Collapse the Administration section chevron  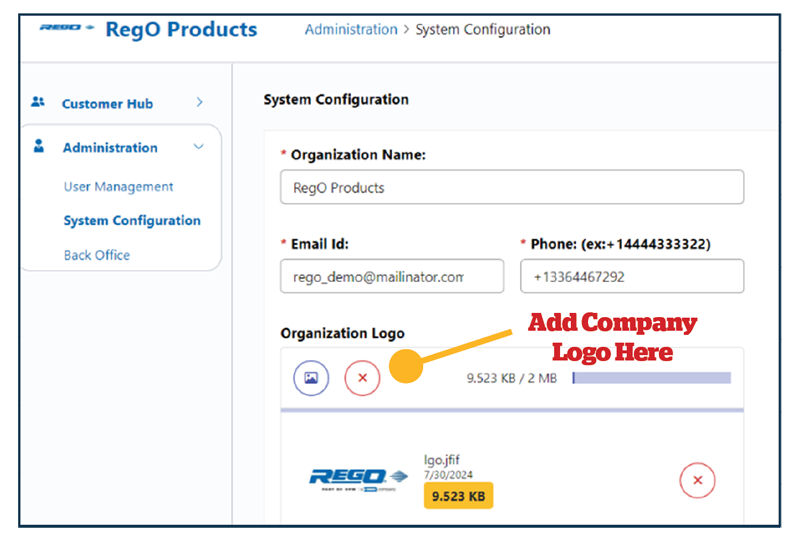pos(198,147)
